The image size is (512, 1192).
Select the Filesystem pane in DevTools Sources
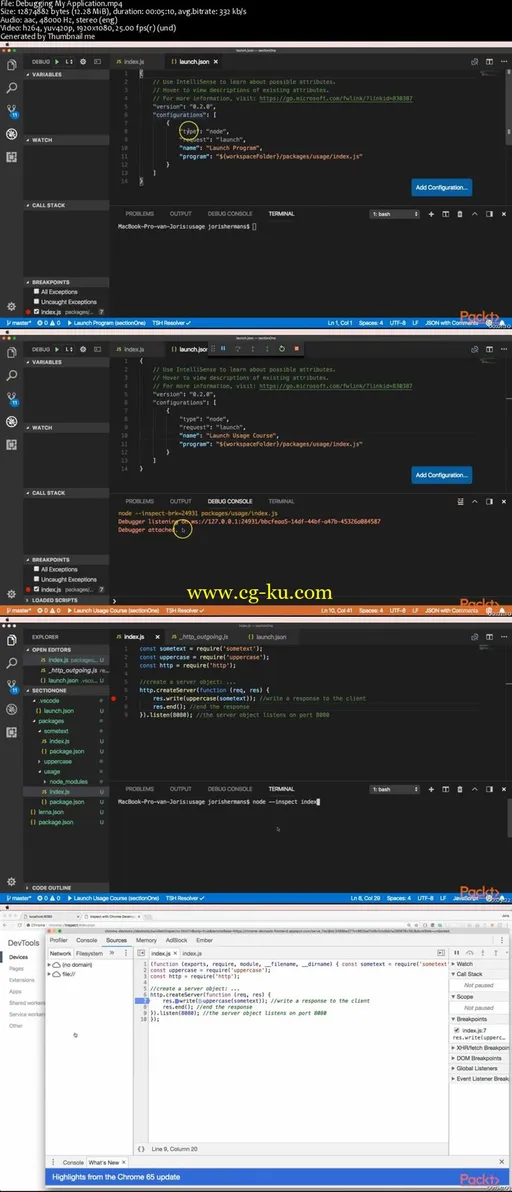tap(89, 953)
